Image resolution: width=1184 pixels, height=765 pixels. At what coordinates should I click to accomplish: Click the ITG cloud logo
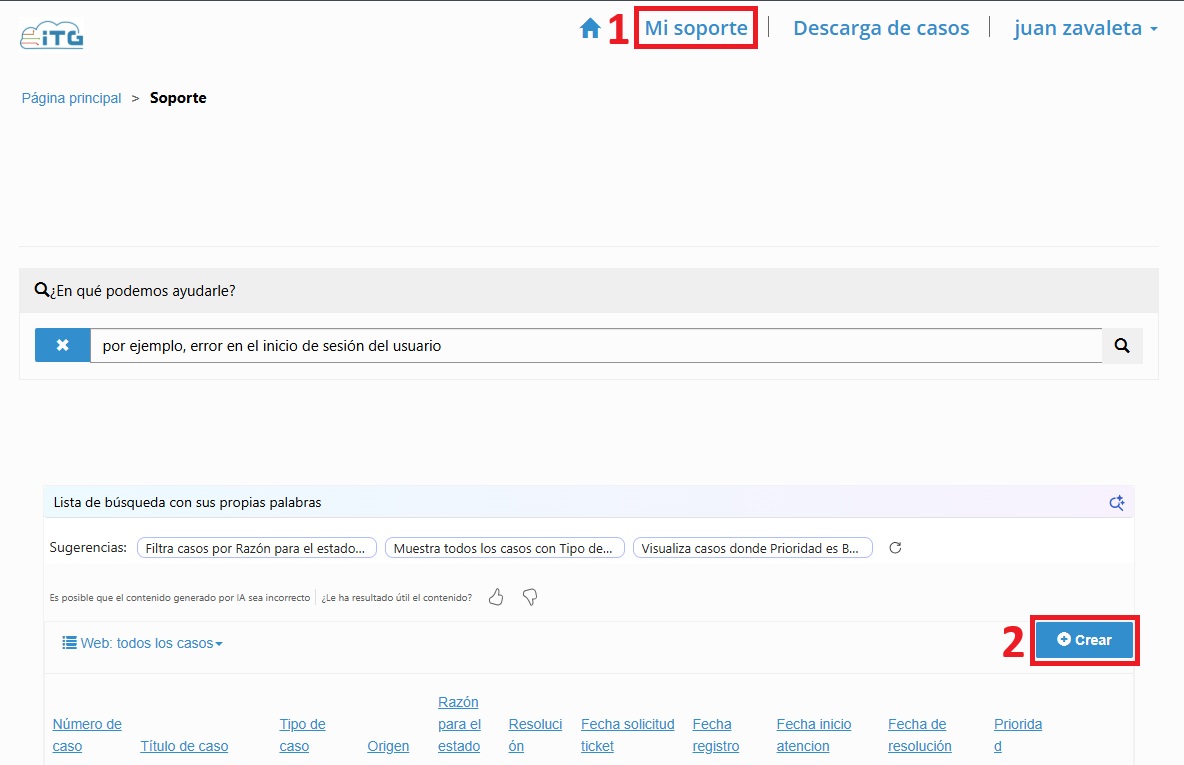[x=52, y=36]
